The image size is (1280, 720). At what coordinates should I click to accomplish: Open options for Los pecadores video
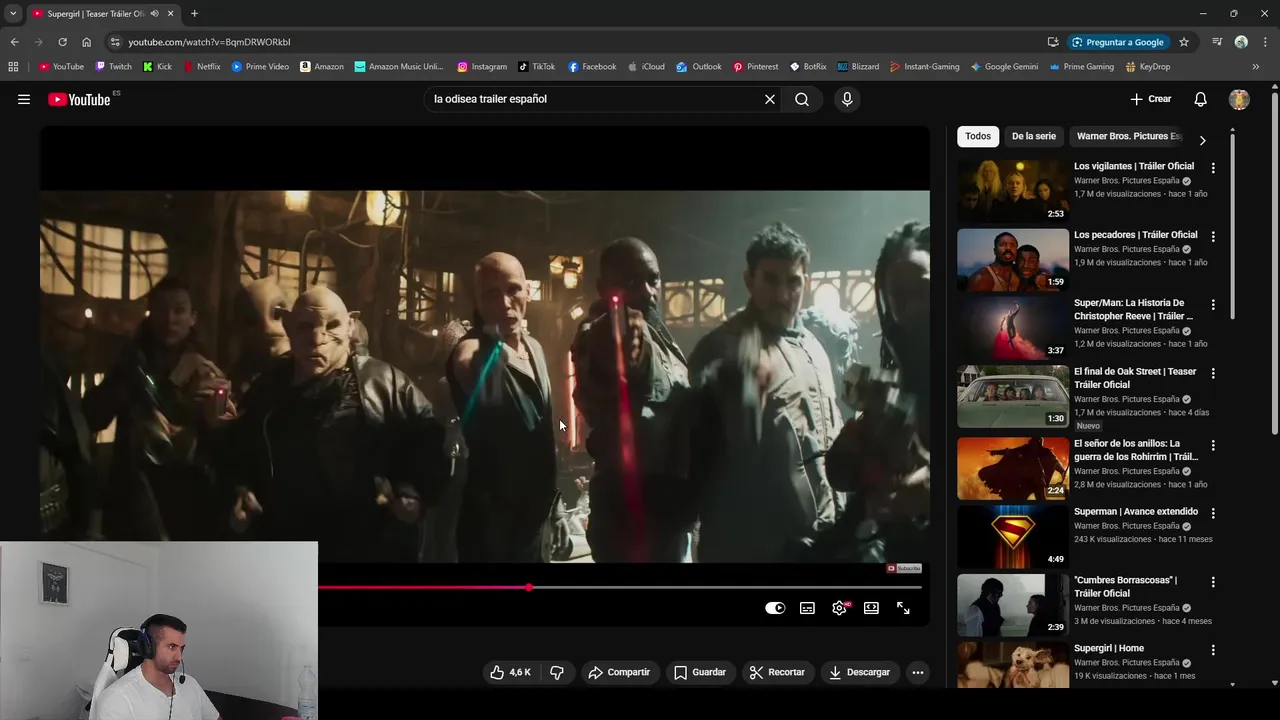click(x=1213, y=236)
